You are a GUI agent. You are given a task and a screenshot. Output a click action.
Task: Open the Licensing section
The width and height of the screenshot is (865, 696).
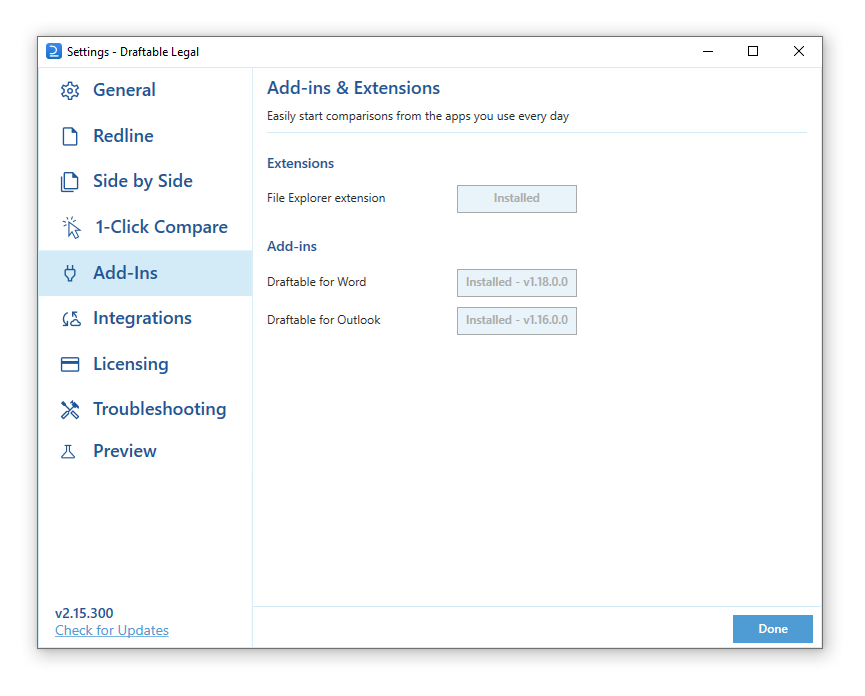coord(146,364)
